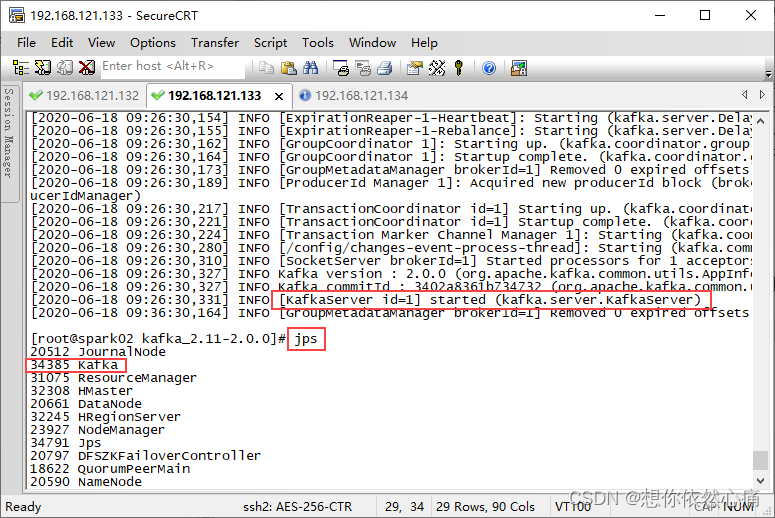The height and width of the screenshot is (518, 775).
Task: Click '29 Rows, 90 Cols' status entry
Action: [x=485, y=507]
